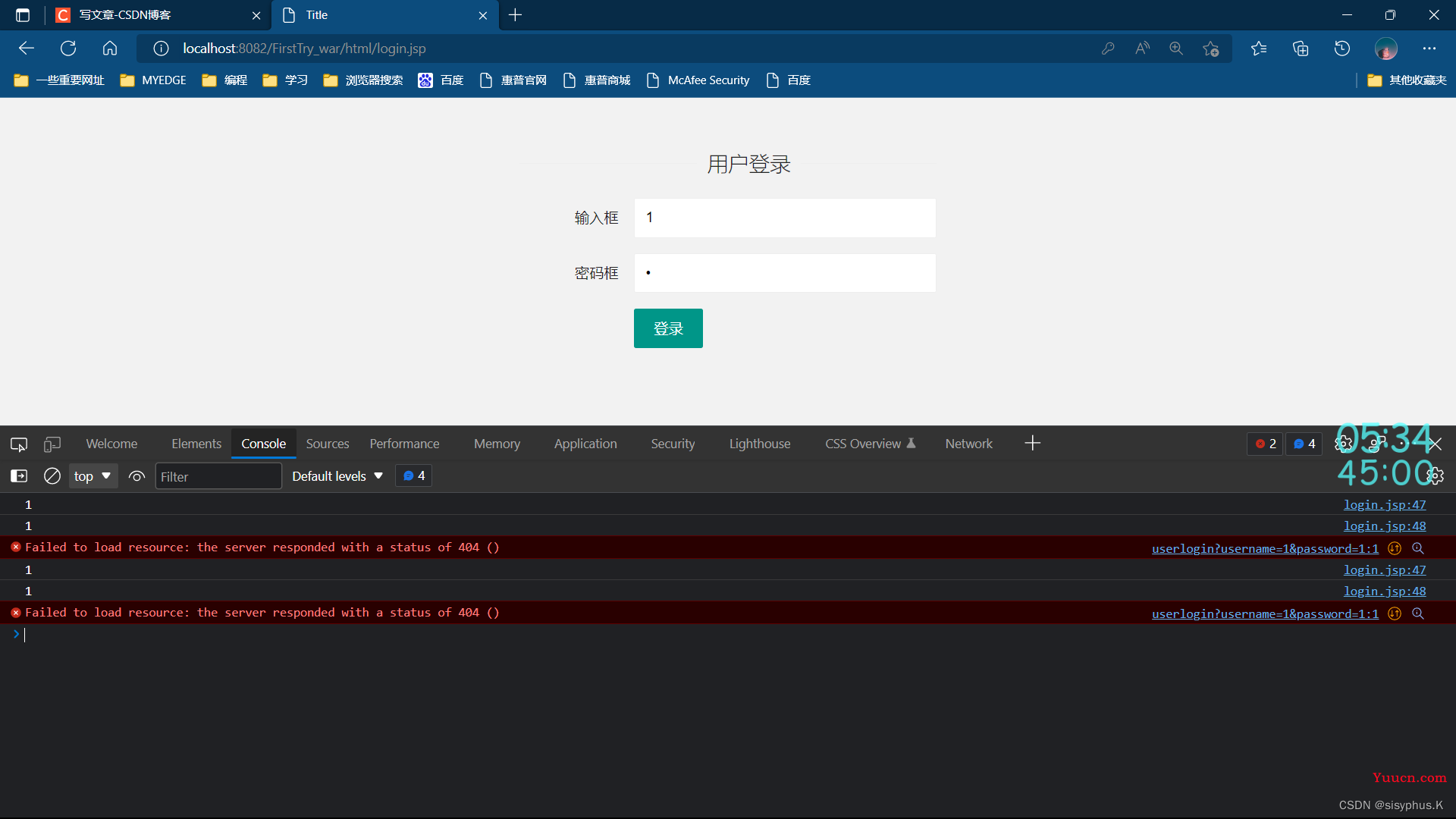Click the 密码框 password input field
The image size is (1456, 819).
click(x=785, y=272)
